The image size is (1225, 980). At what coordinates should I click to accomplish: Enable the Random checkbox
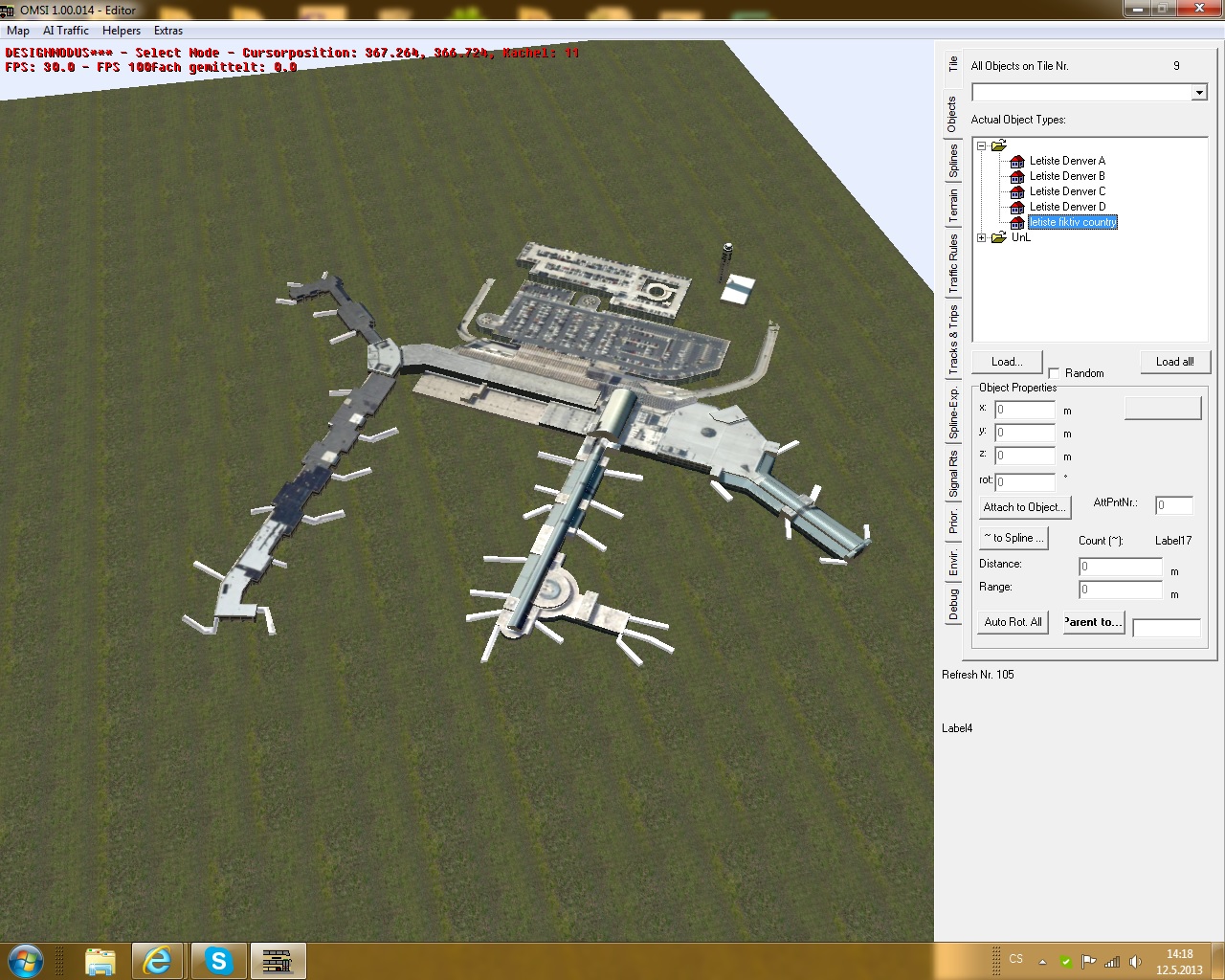(1054, 373)
